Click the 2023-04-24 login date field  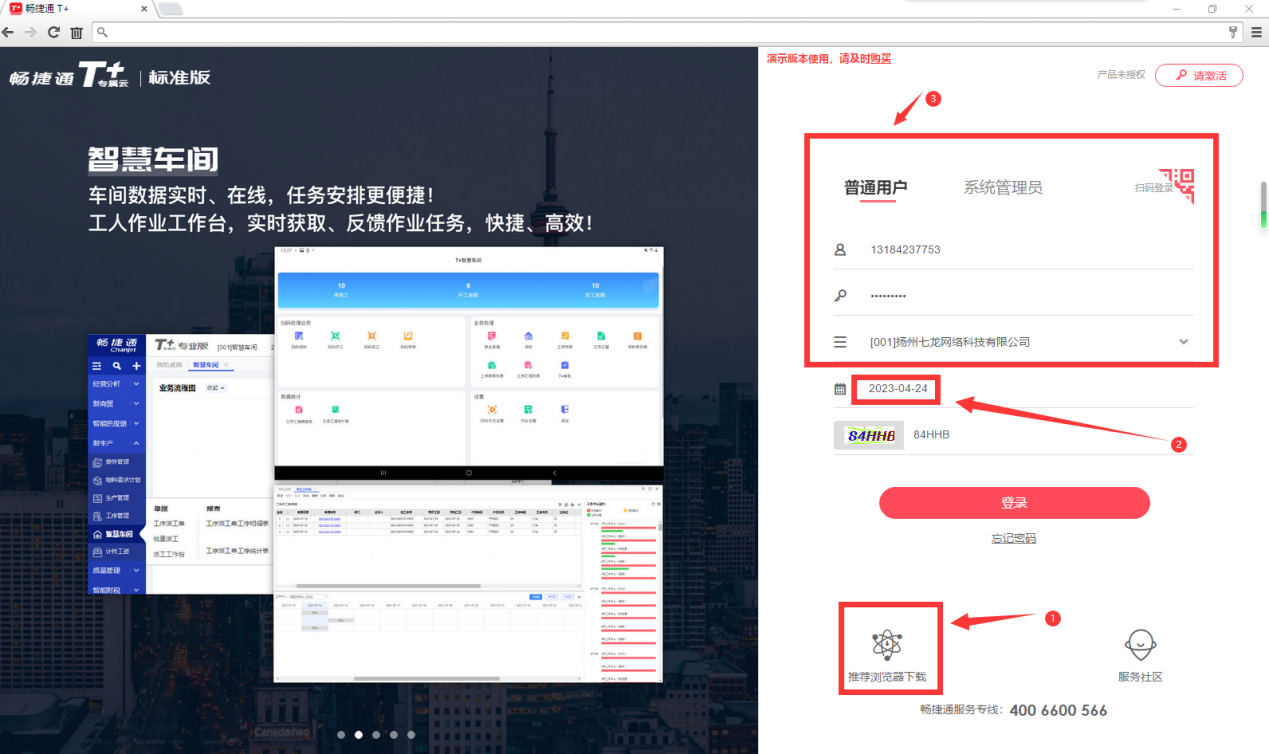pos(1014,389)
